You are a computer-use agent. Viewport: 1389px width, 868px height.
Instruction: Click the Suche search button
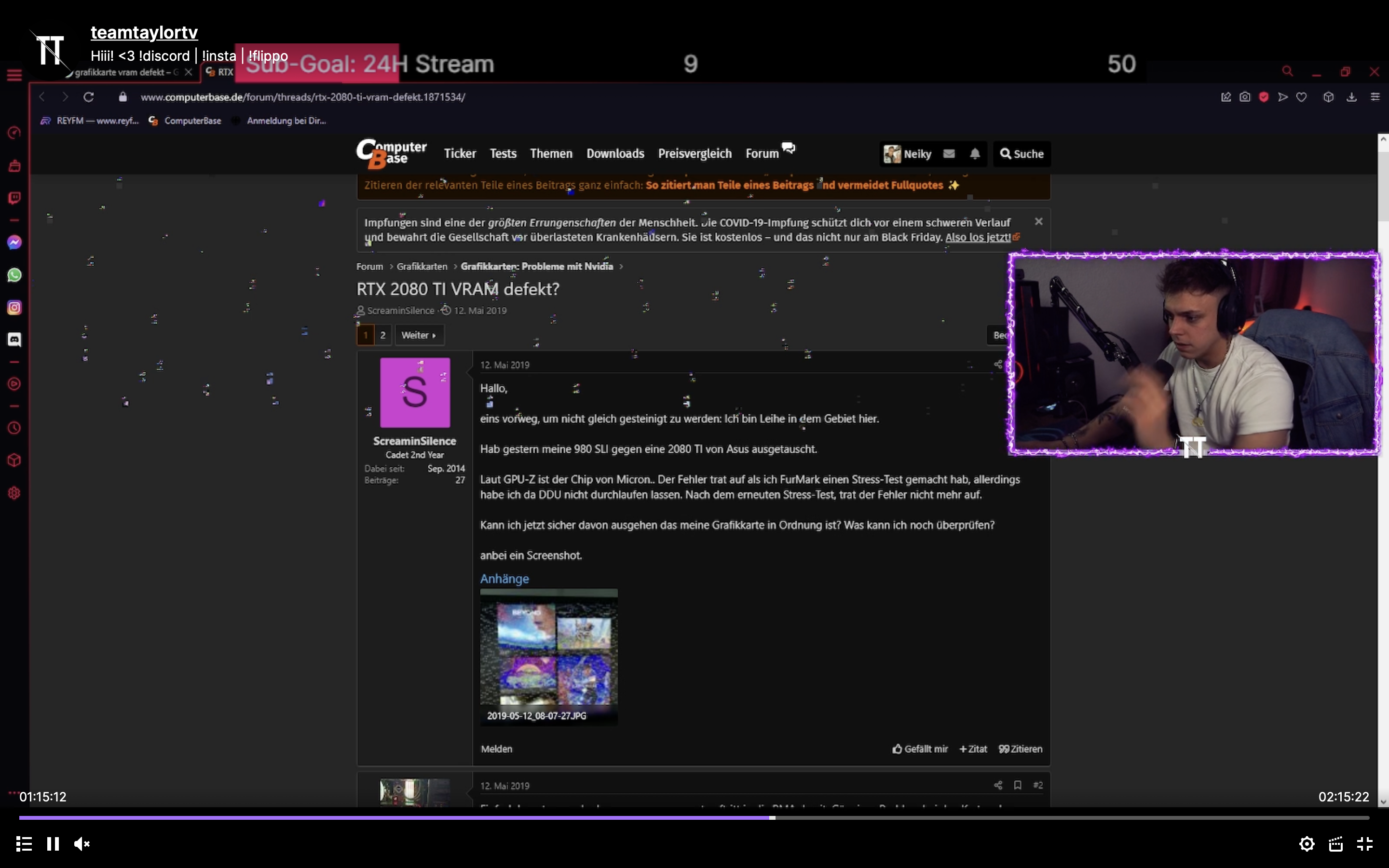(1021, 154)
